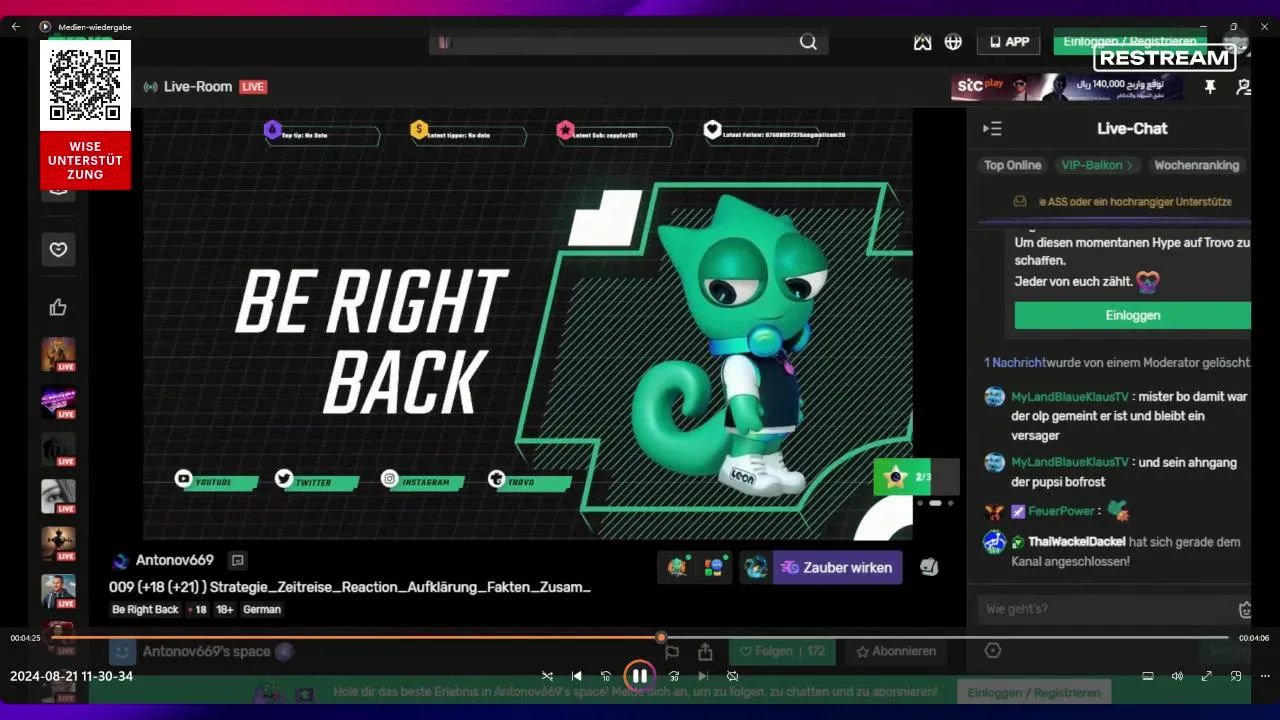Open the dice icon beside Zauber wirken
This screenshot has height=720, width=1280.
[x=929, y=567]
